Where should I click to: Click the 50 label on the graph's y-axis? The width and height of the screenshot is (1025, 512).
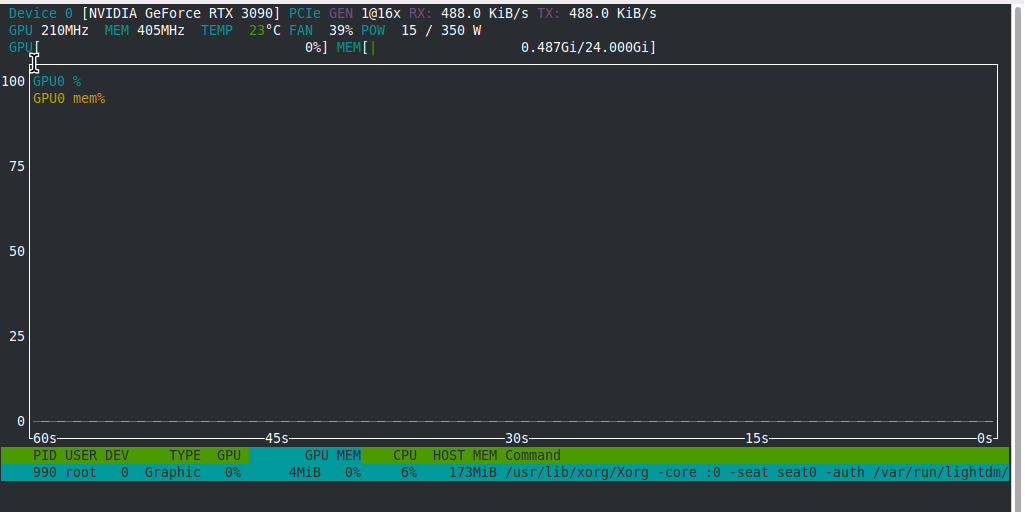(x=16, y=251)
